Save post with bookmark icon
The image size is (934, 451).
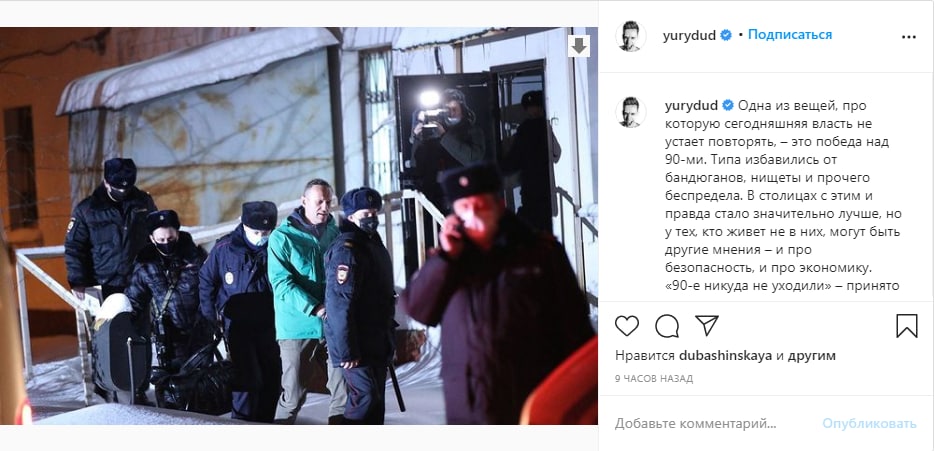point(907,326)
